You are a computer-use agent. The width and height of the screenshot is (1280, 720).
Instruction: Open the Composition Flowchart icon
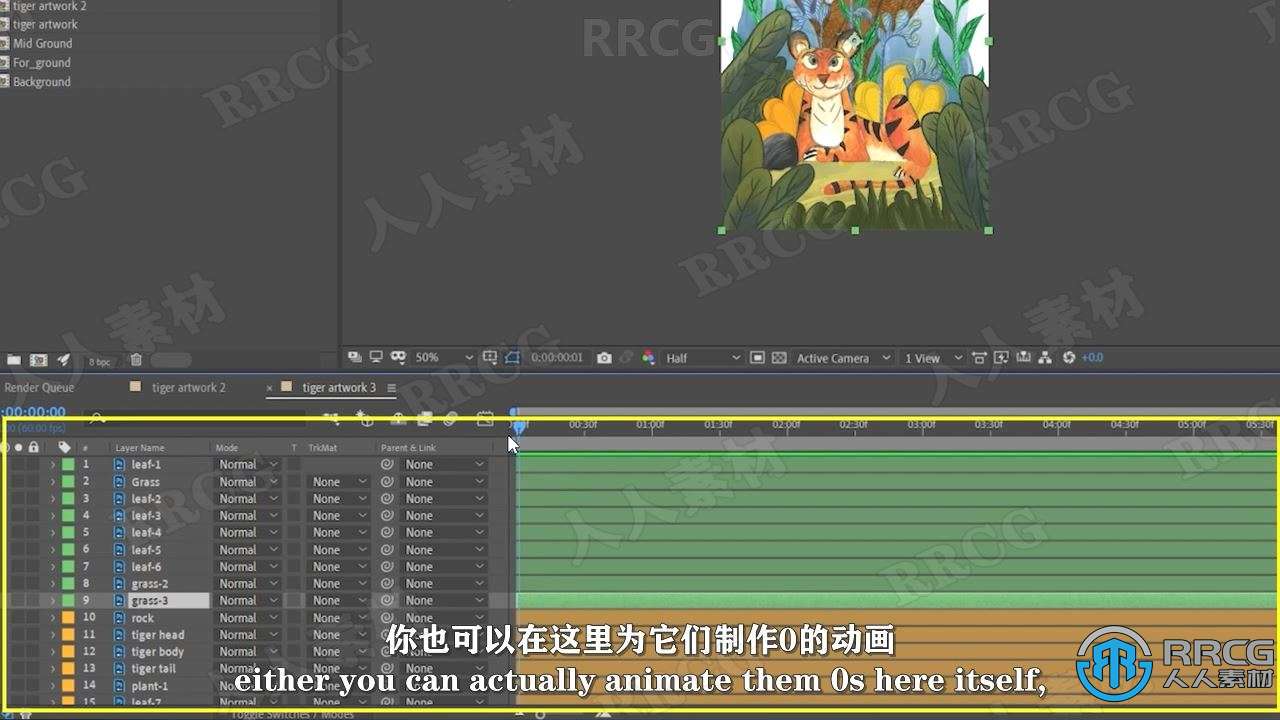1045,357
